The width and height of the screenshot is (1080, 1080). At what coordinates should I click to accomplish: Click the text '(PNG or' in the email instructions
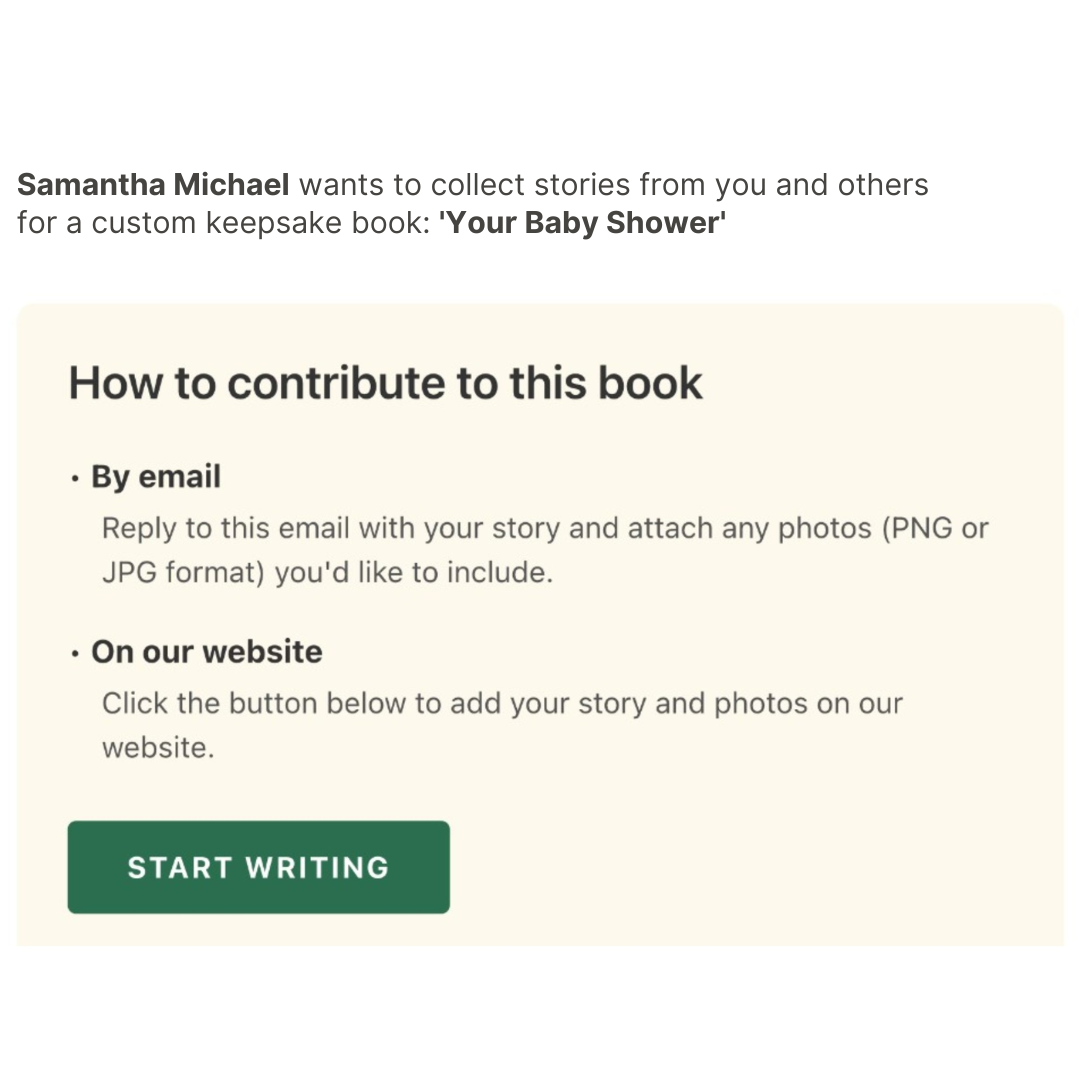[935, 528]
